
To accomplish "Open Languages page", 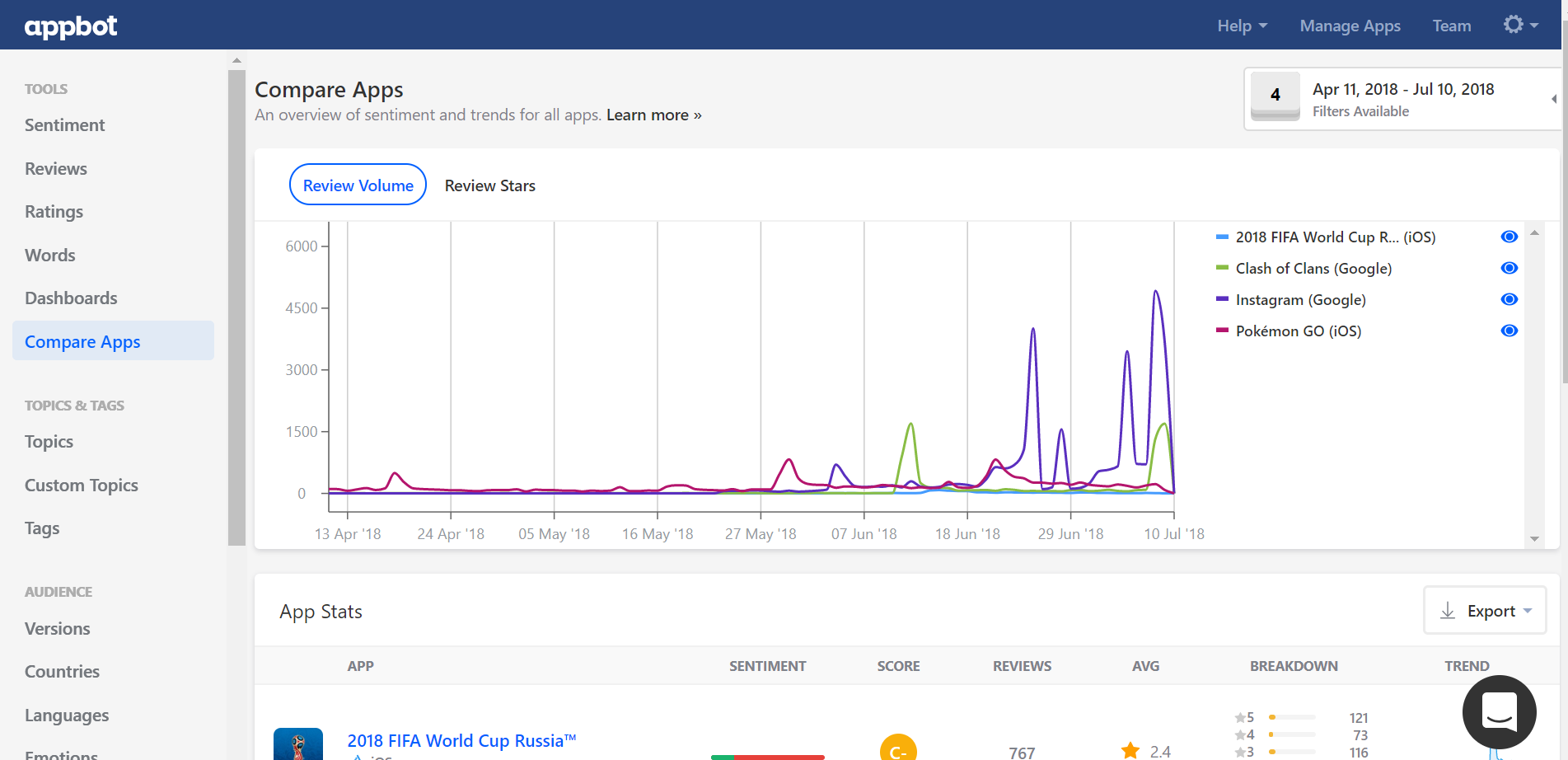I will pos(66,715).
